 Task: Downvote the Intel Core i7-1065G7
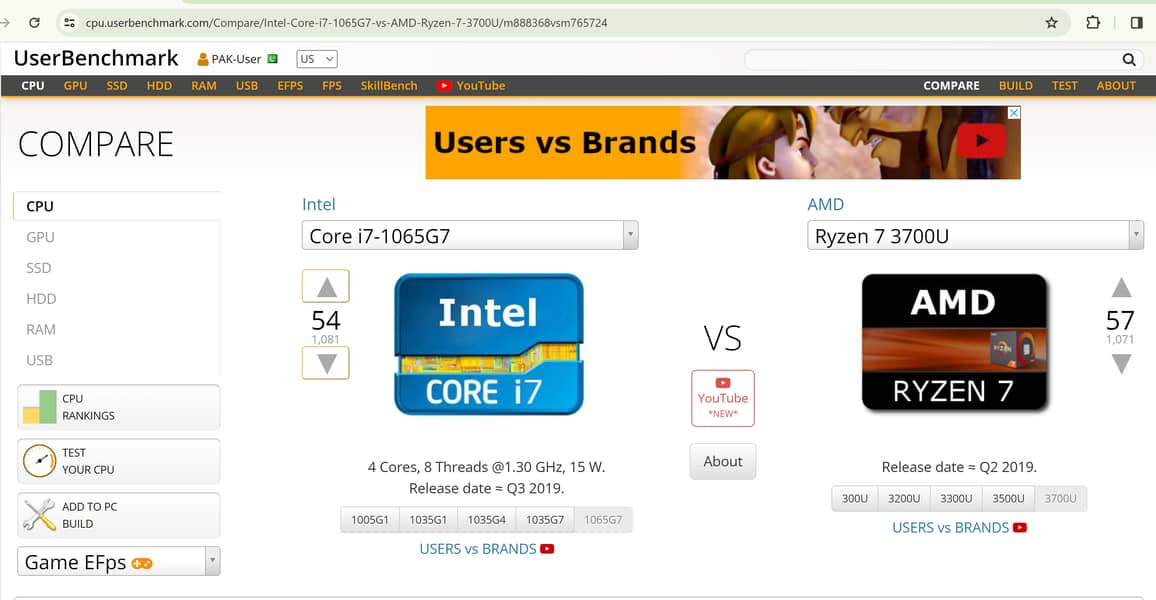click(x=326, y=363)
